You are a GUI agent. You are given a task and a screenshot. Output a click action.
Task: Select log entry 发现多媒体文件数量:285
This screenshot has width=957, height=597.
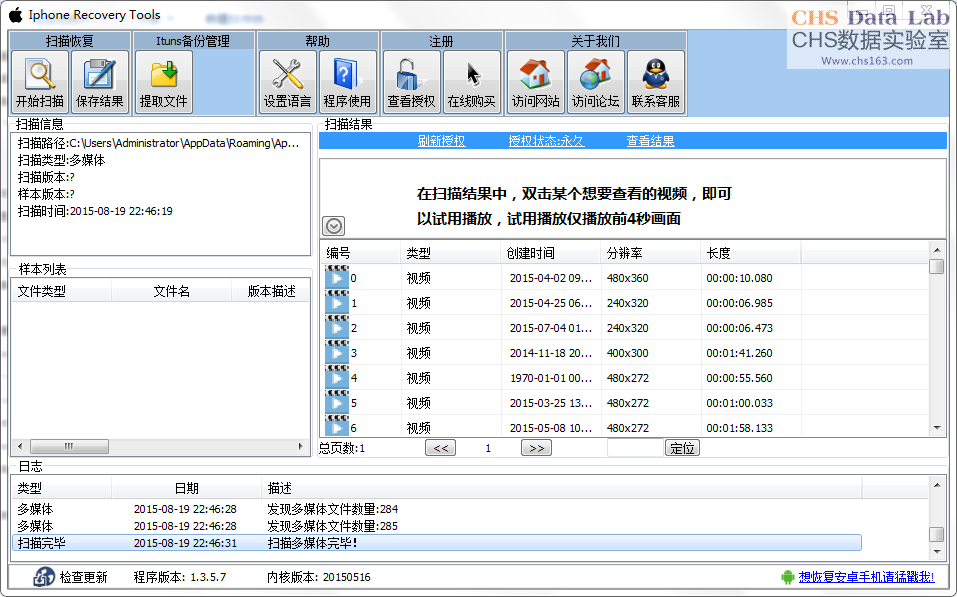437,526
